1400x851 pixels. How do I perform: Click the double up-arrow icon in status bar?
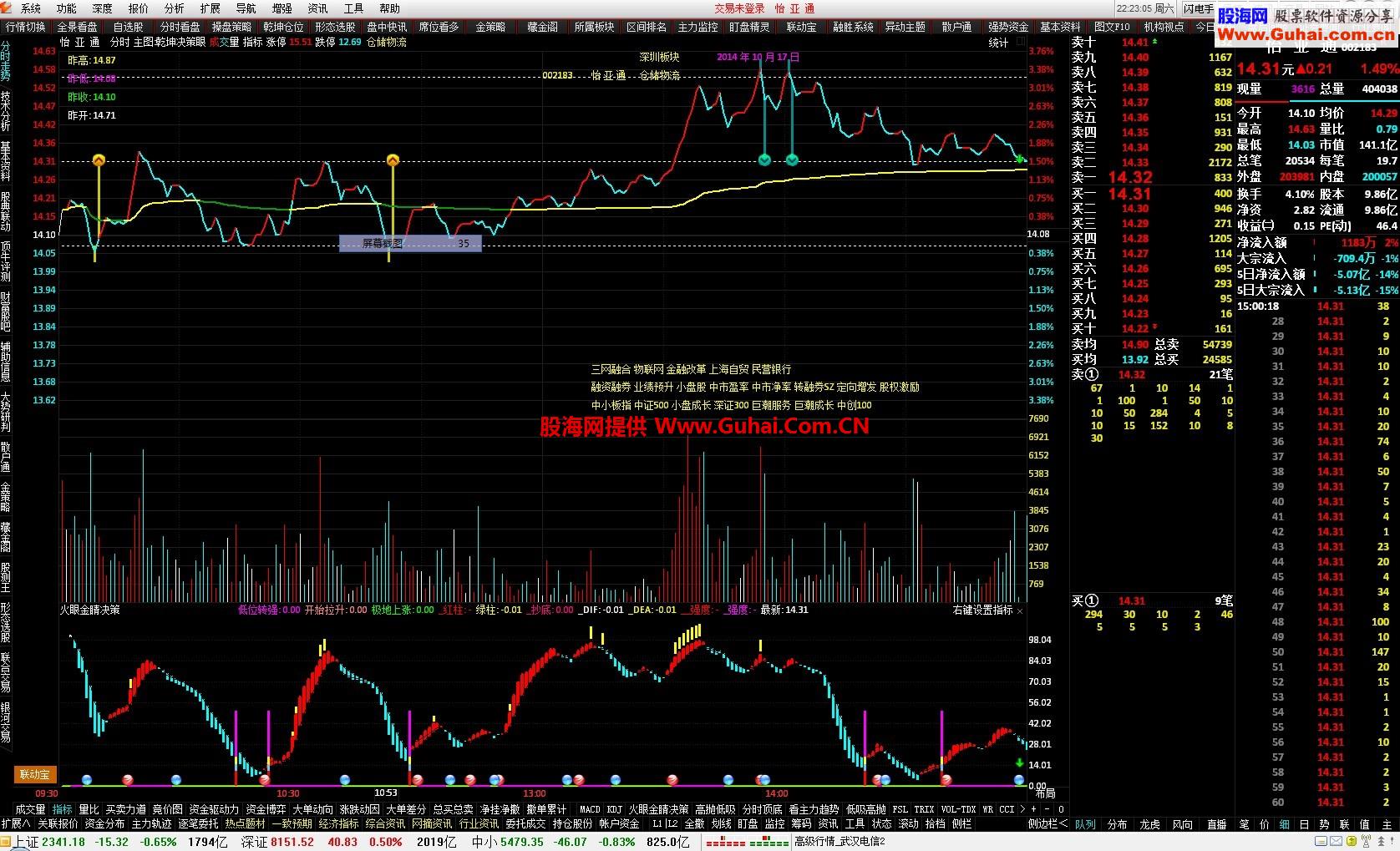1381,841
